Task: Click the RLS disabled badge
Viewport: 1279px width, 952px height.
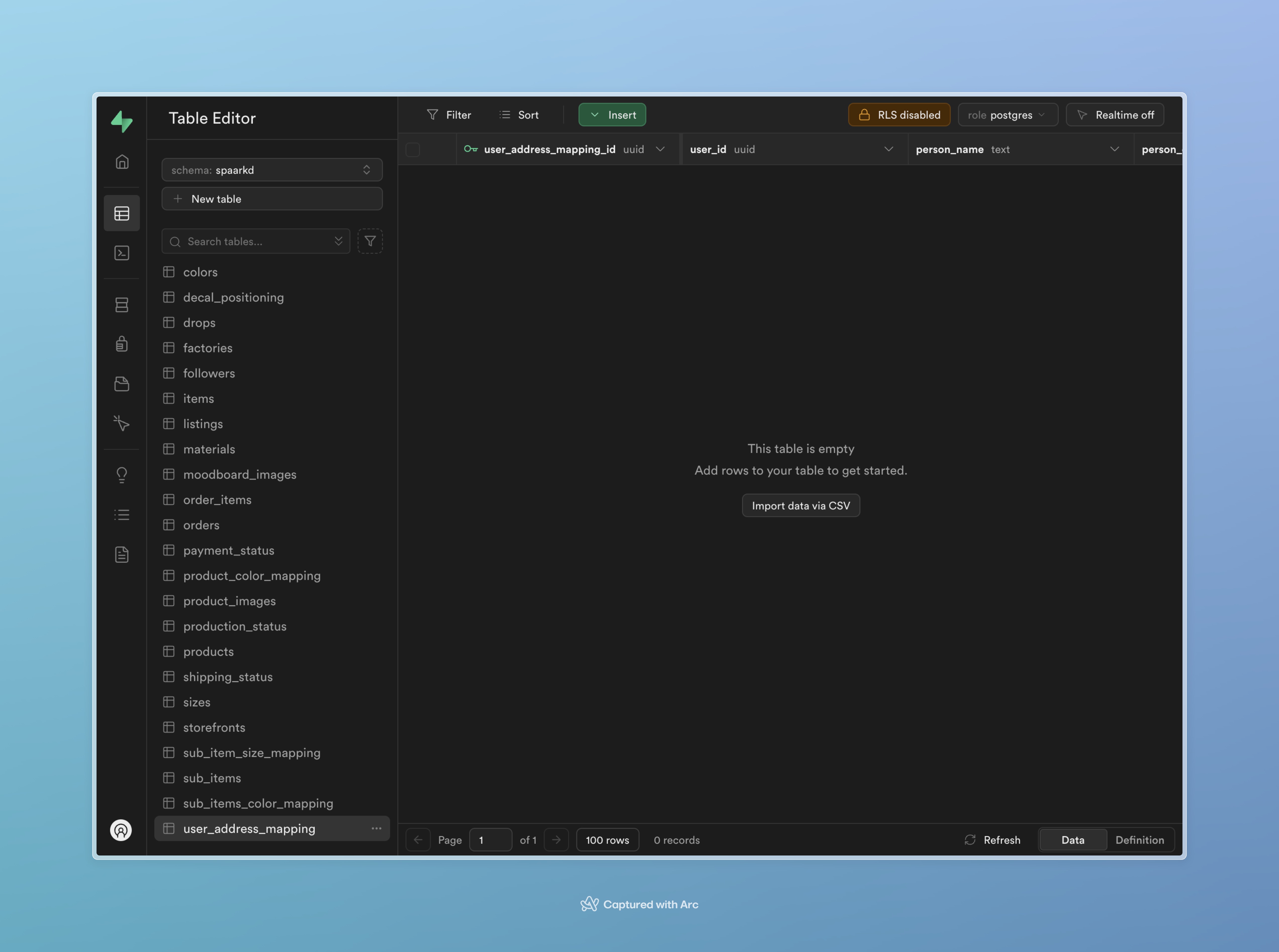Action: (x=899, y=115)
